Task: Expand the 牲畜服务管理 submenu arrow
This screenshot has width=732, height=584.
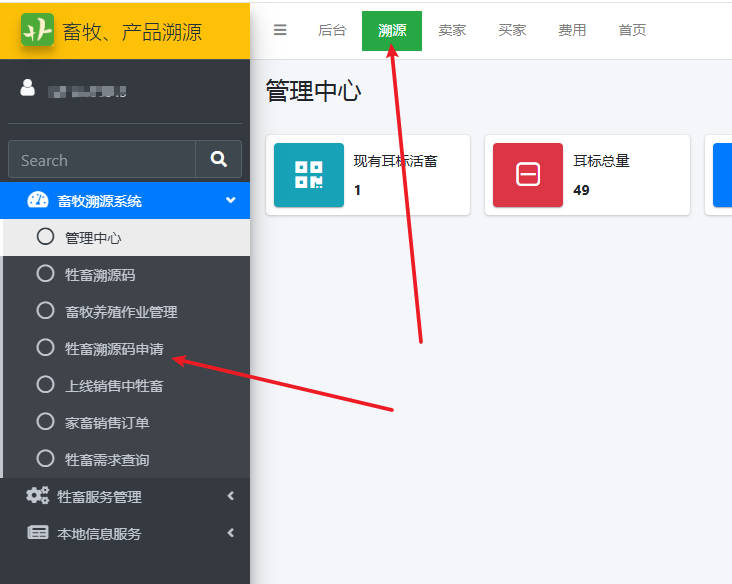Action: (x=231, y=496)
